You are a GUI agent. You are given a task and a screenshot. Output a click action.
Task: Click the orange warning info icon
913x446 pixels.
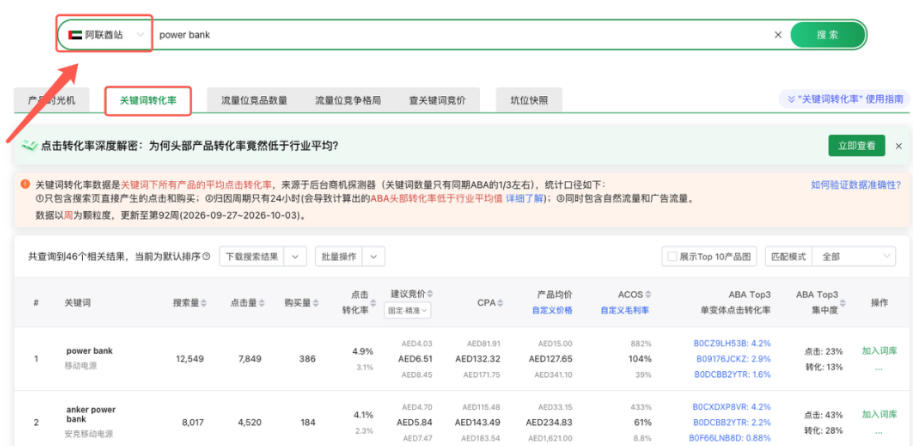tap(25, 185)
